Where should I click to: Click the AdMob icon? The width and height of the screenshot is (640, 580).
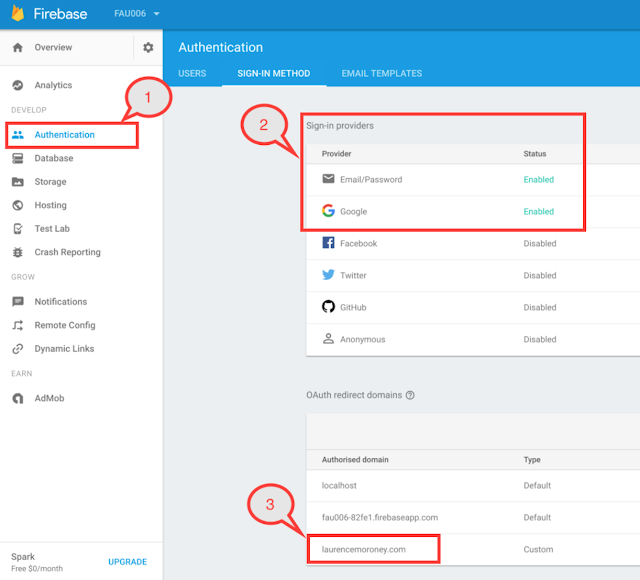[x=18, y=398]
